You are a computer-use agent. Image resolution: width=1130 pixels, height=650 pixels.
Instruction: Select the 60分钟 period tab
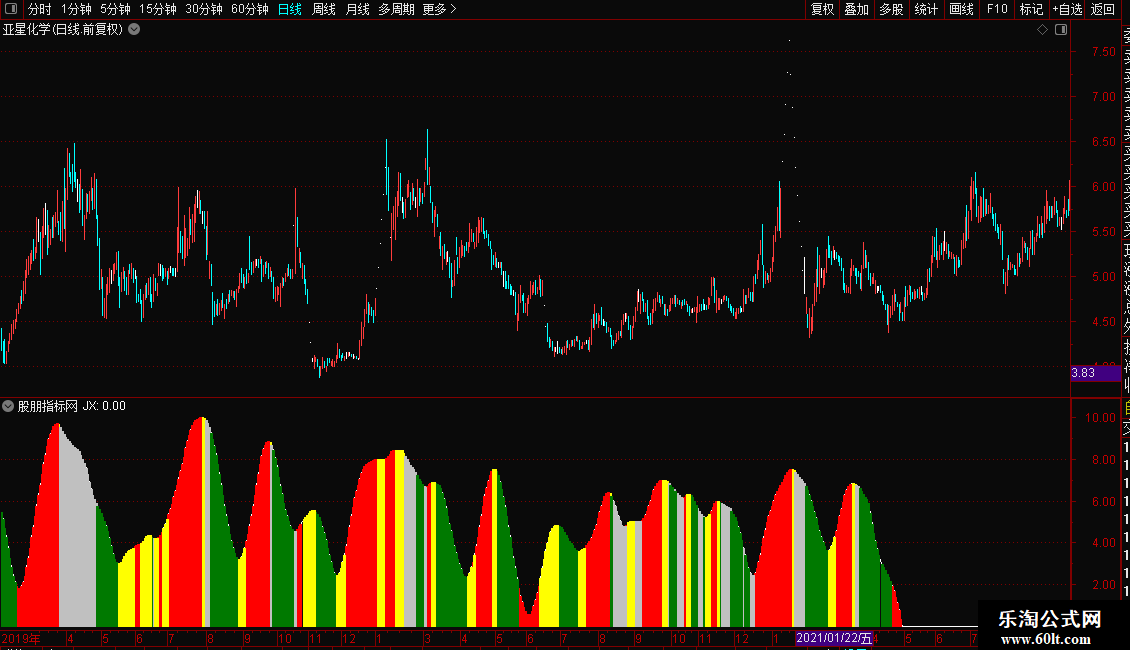(250, 9)
